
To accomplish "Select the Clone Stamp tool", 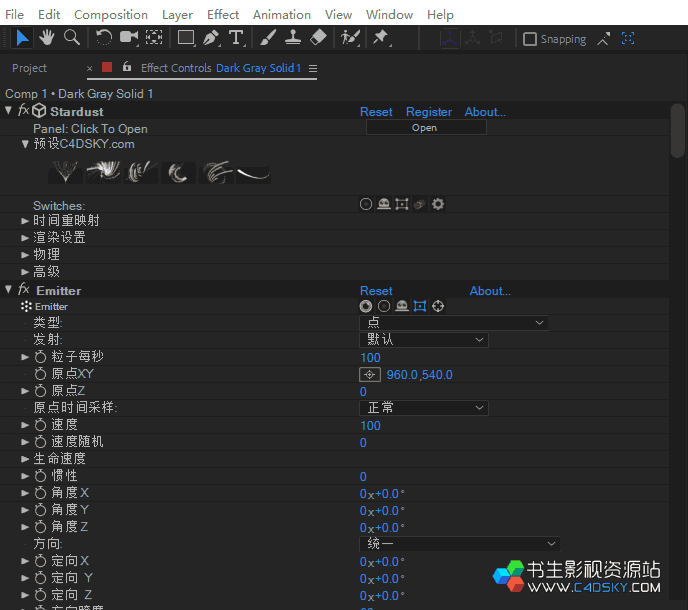I will click(x=293, y=38).
